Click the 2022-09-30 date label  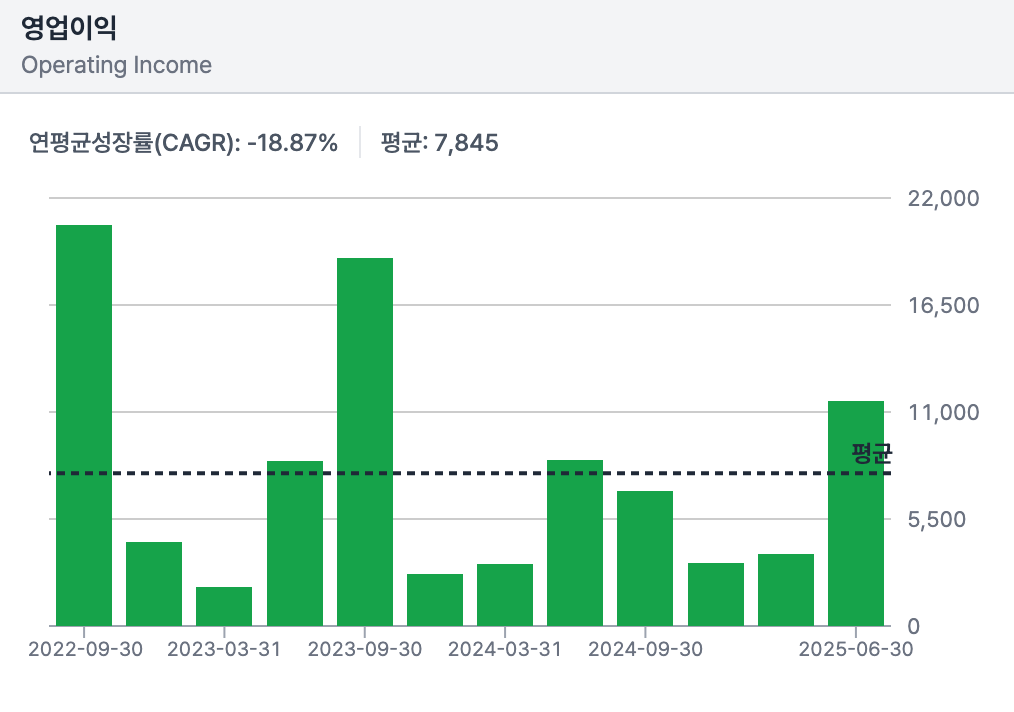click(x=85, y=649)
